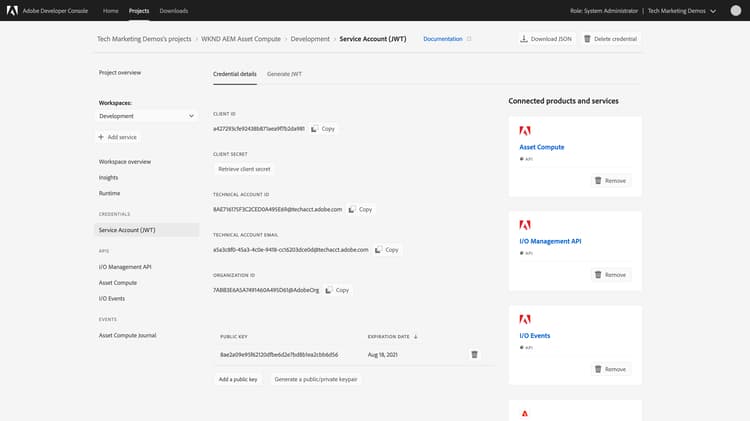750x421 pixels.
Task: Delete the public key expiring Aug 18, 2021
Action: coord(474,355)
